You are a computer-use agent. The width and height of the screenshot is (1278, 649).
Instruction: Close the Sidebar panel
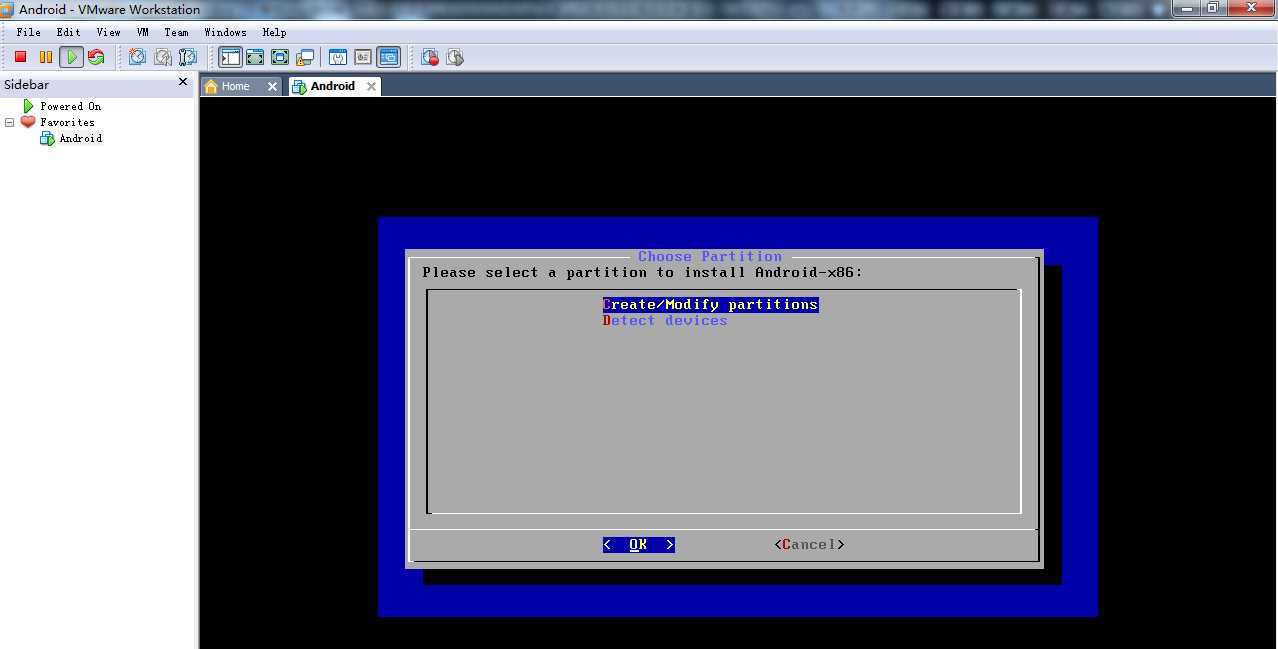pos(183,82)
